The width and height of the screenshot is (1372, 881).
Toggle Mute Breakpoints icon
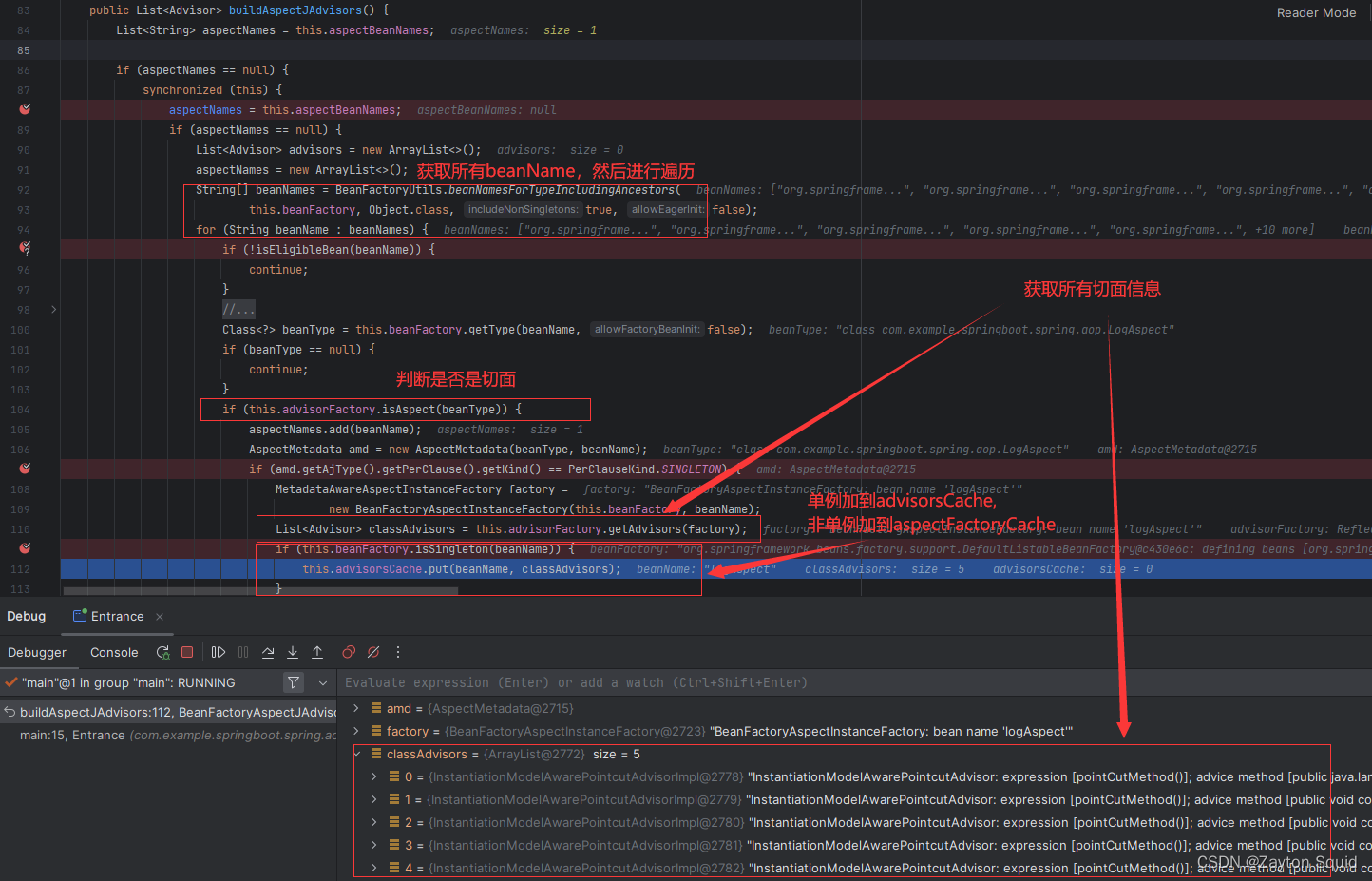(x=373, y=652)
